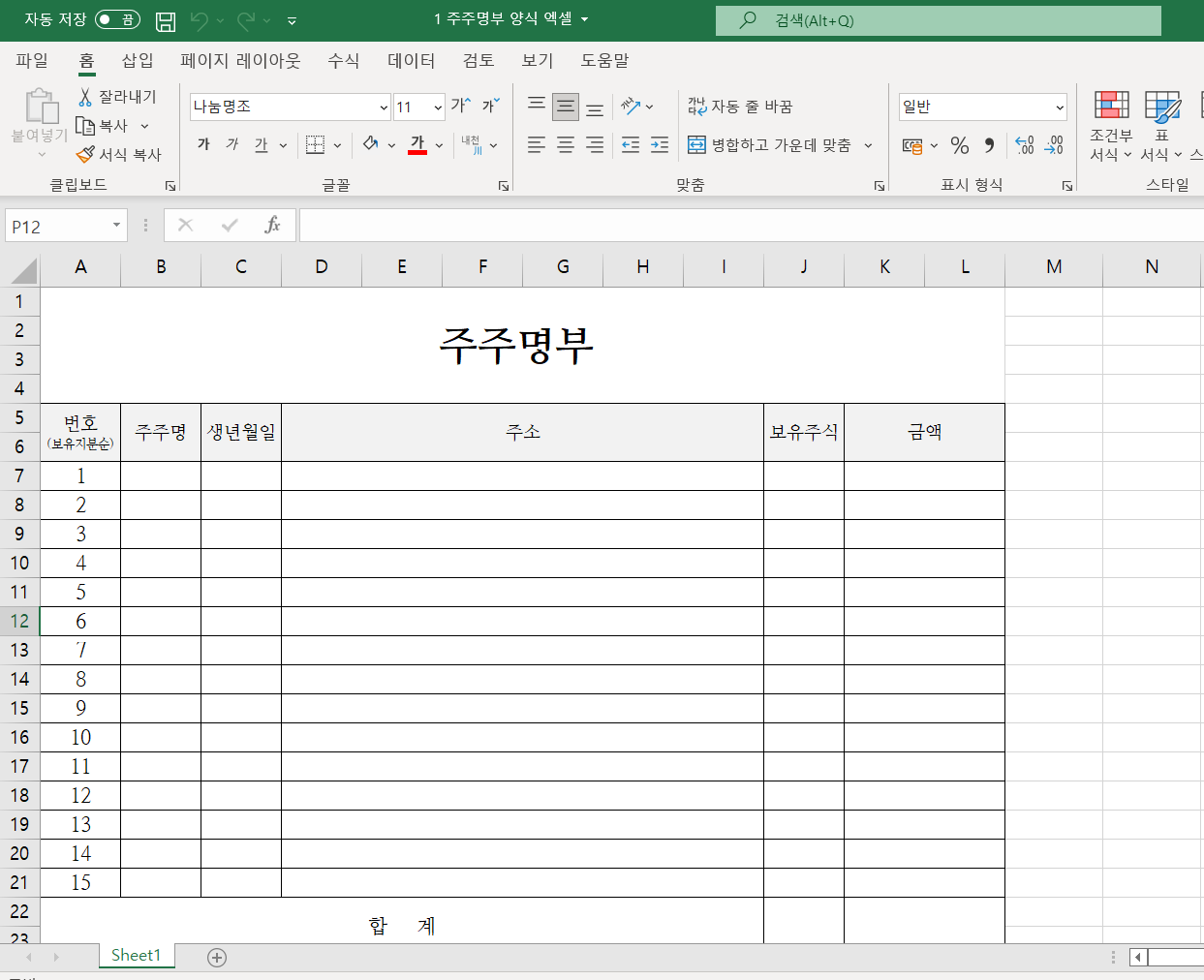Toggle italic 가 formatting
The width and height of the screenshot is (1204, 980).
click(232, 144)
